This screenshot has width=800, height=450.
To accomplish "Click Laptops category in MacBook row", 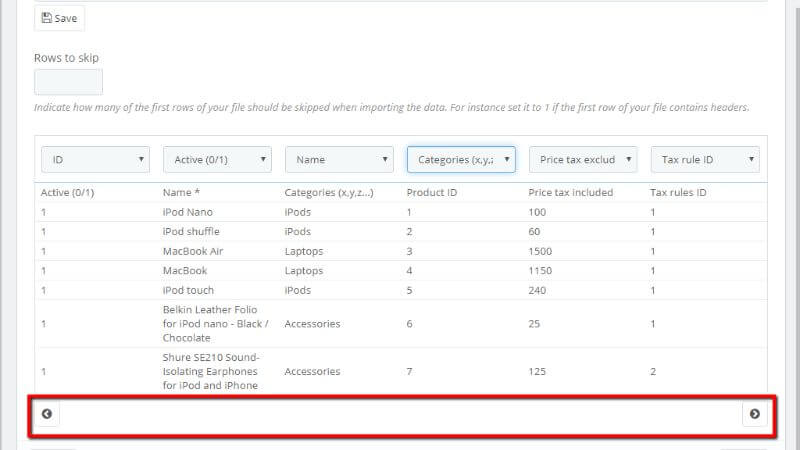I will 304,271.
